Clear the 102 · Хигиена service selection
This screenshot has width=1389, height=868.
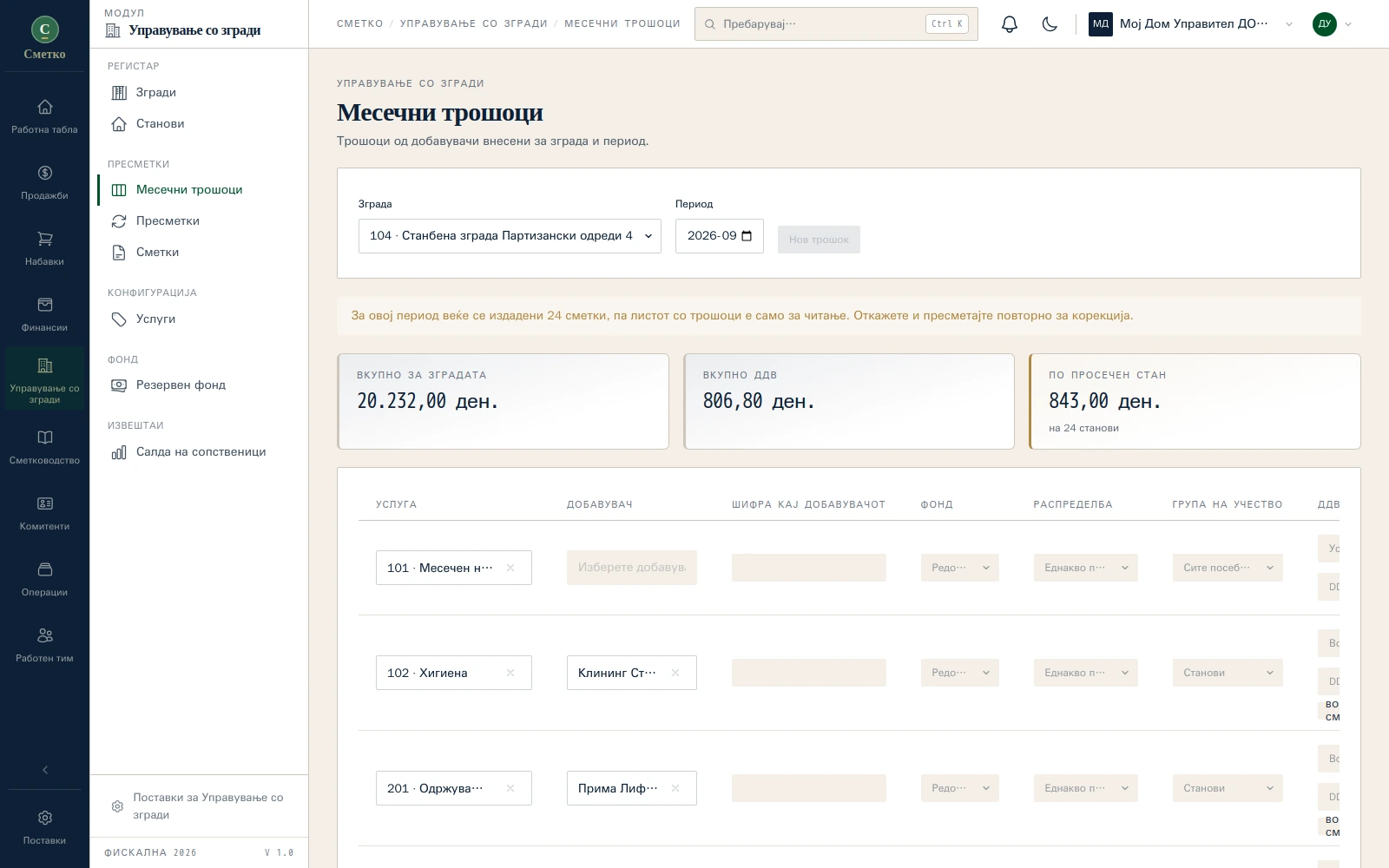click(510, 673)
